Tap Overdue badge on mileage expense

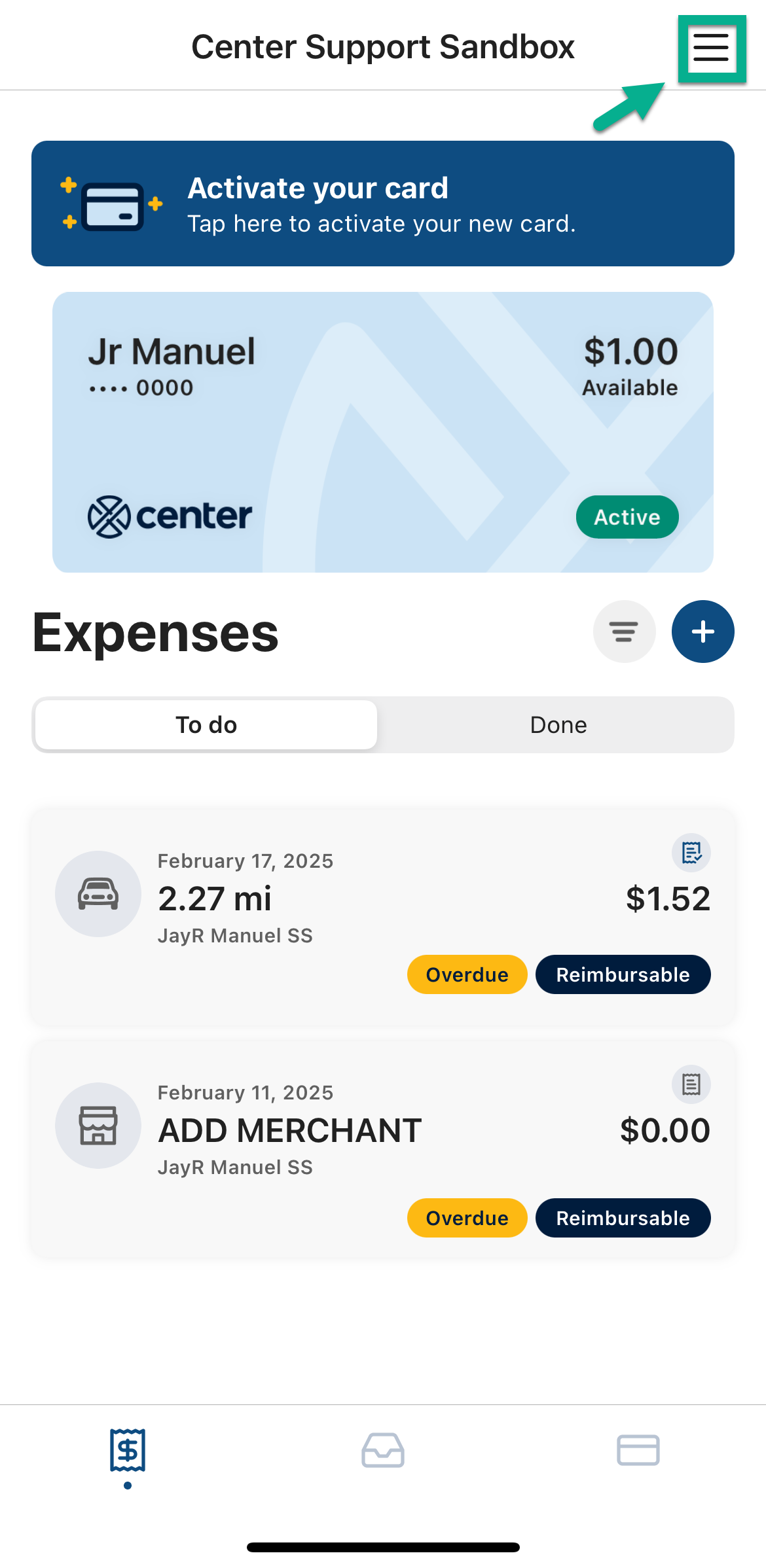(x=467, y=974)
